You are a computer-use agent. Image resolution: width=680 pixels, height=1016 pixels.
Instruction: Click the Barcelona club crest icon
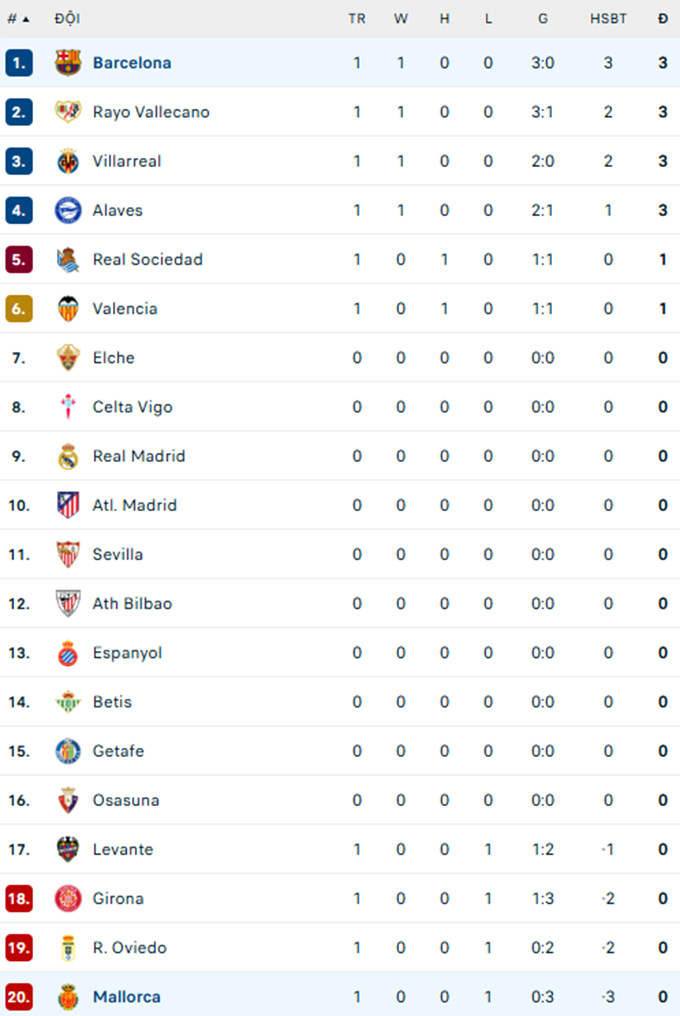(67, 63)
